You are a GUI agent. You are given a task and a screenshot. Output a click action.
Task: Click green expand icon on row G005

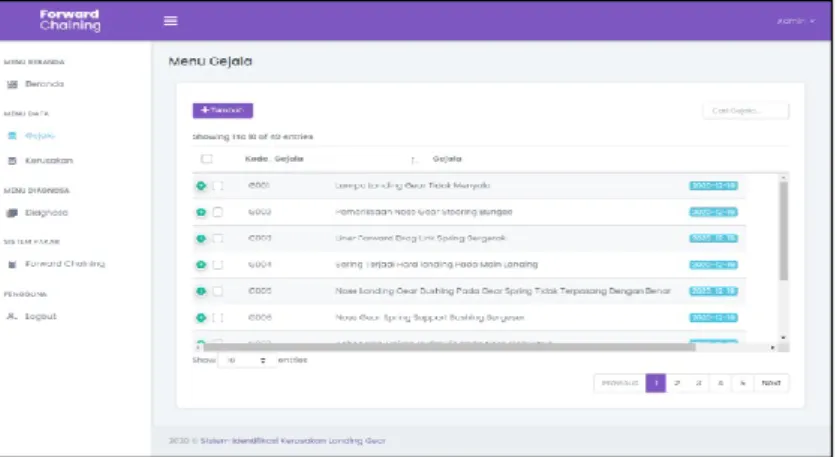tap(201, 291)
